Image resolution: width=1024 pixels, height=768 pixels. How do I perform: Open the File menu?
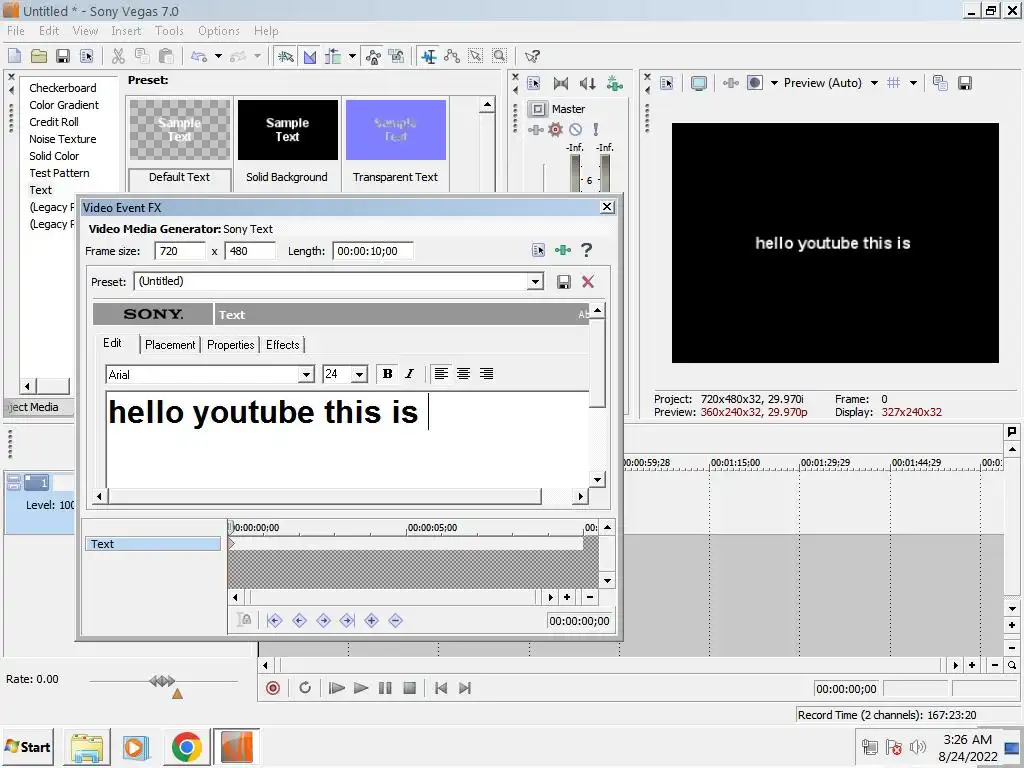pyautogui.click(x=16, y=31)
